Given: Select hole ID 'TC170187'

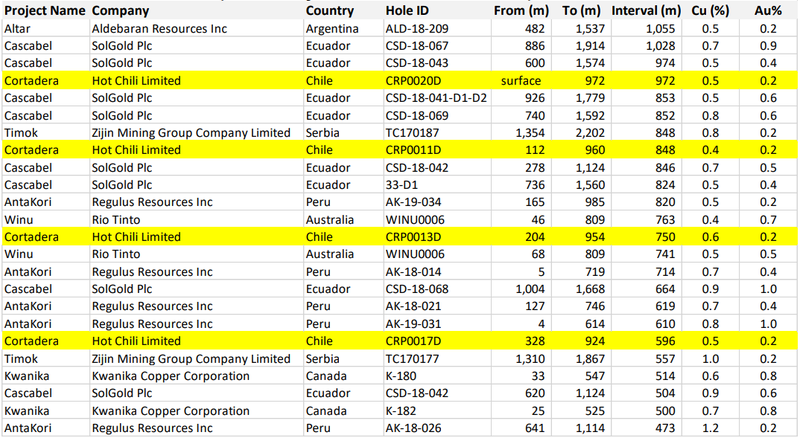Looking at the screenshot, I should (x=411, y=133).
